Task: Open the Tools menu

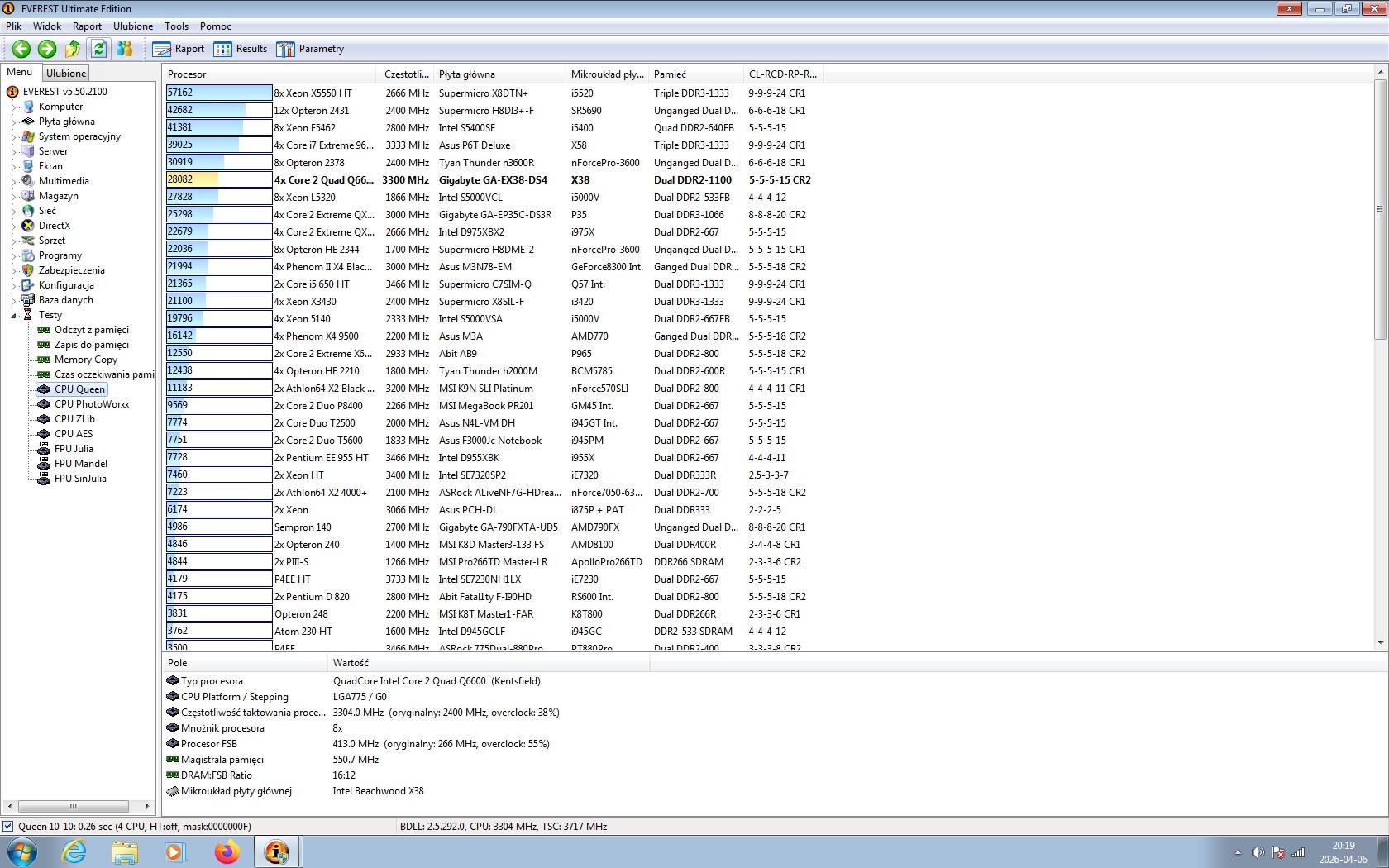Action: [176, 26]
